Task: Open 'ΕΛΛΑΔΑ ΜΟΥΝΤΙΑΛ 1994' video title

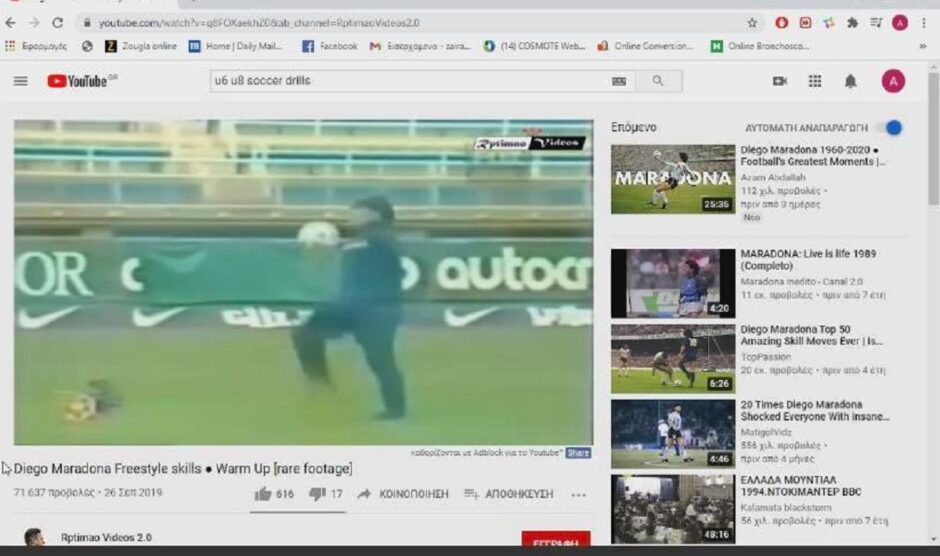Action: pyautogui.click(x=800, y=486)
